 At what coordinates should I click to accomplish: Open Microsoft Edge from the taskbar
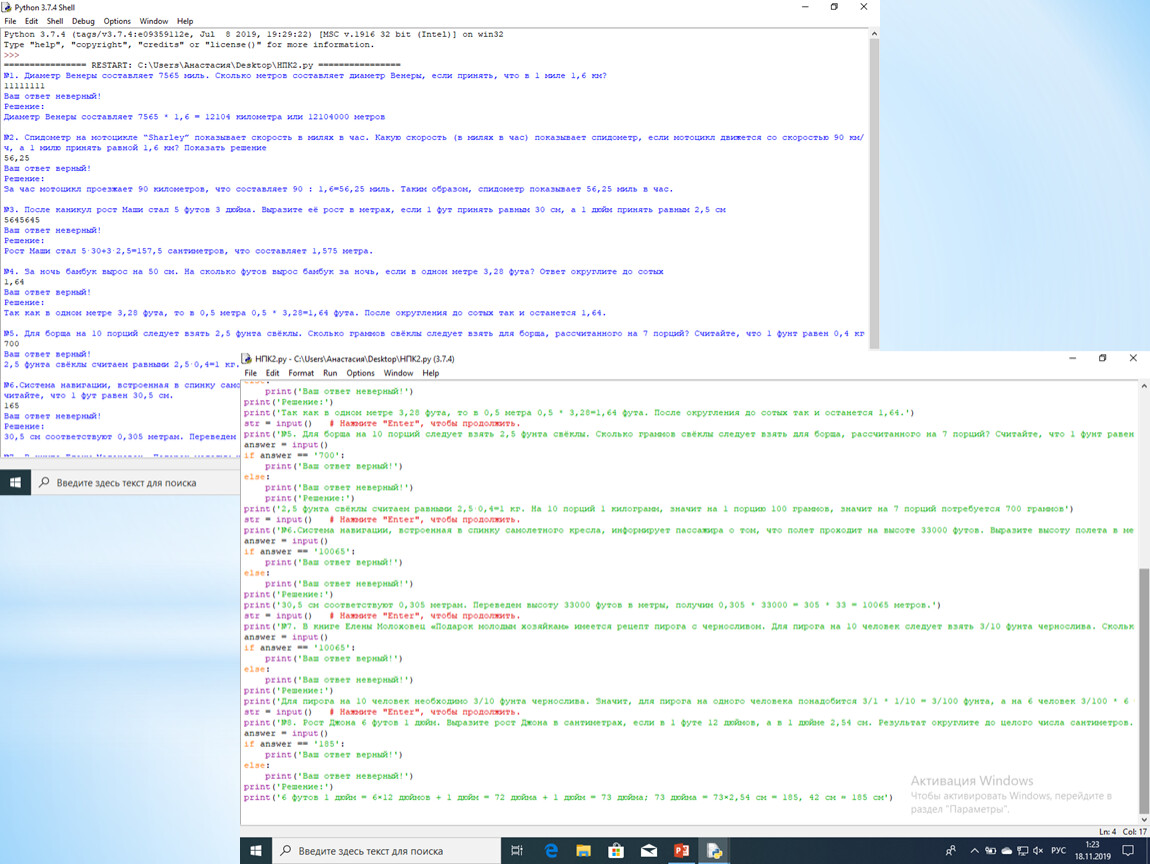551,851
